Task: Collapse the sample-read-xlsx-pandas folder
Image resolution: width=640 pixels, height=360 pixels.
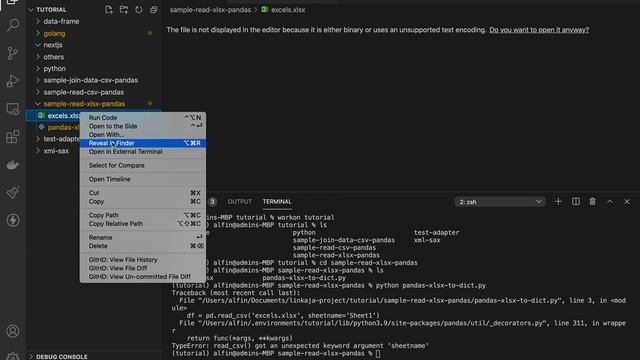Action: tap(93, 104)
